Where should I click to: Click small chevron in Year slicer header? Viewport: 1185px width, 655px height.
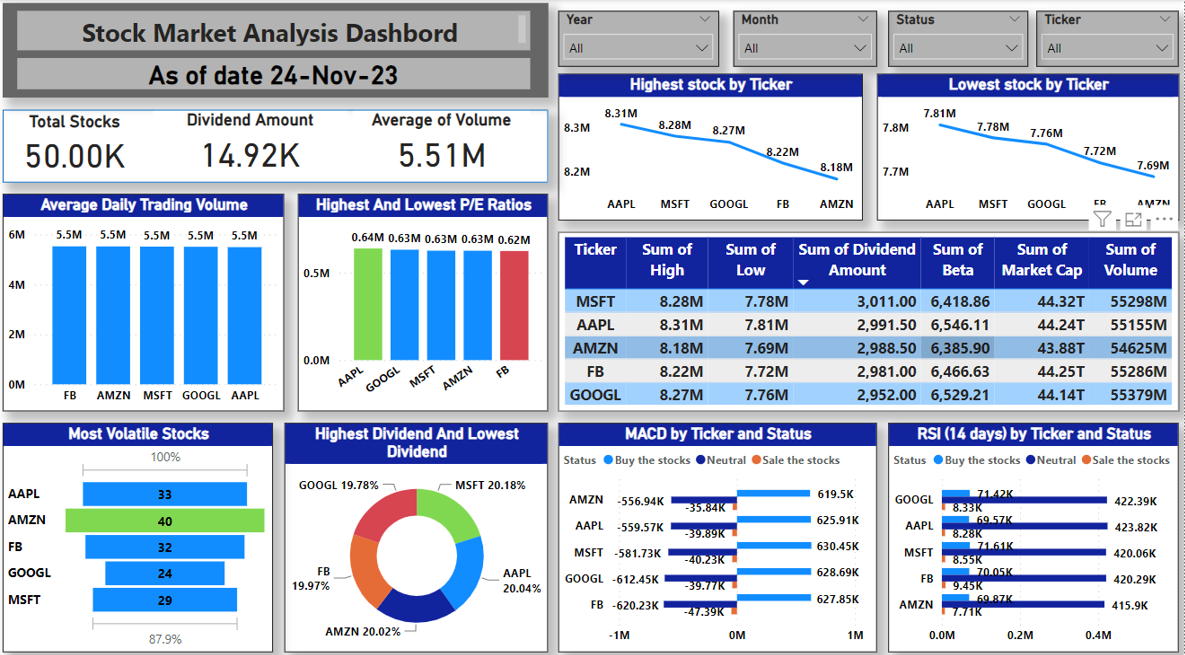pyautogui.click(x=705, y=19)
